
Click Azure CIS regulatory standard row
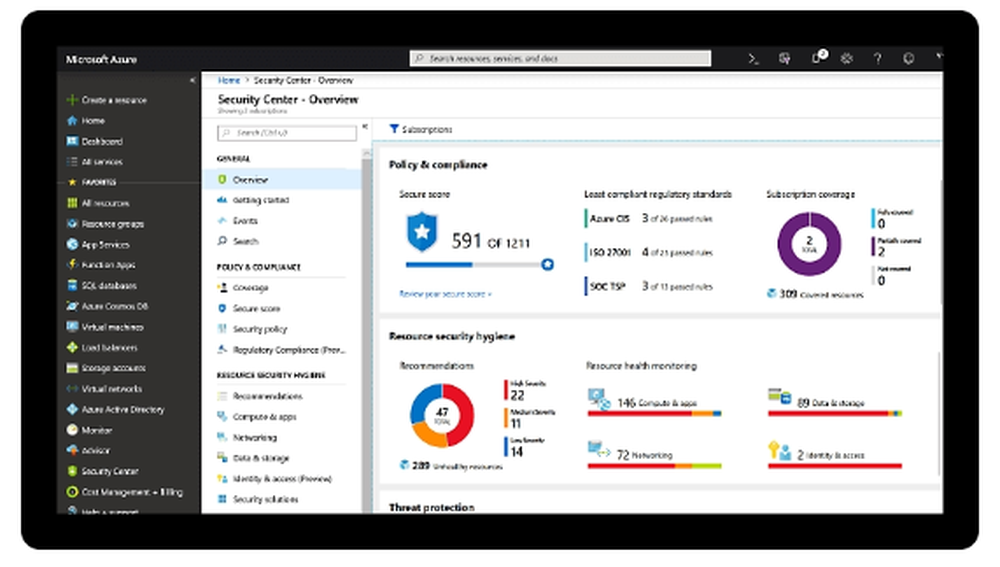pyautogui.click(x=649, y=219)
